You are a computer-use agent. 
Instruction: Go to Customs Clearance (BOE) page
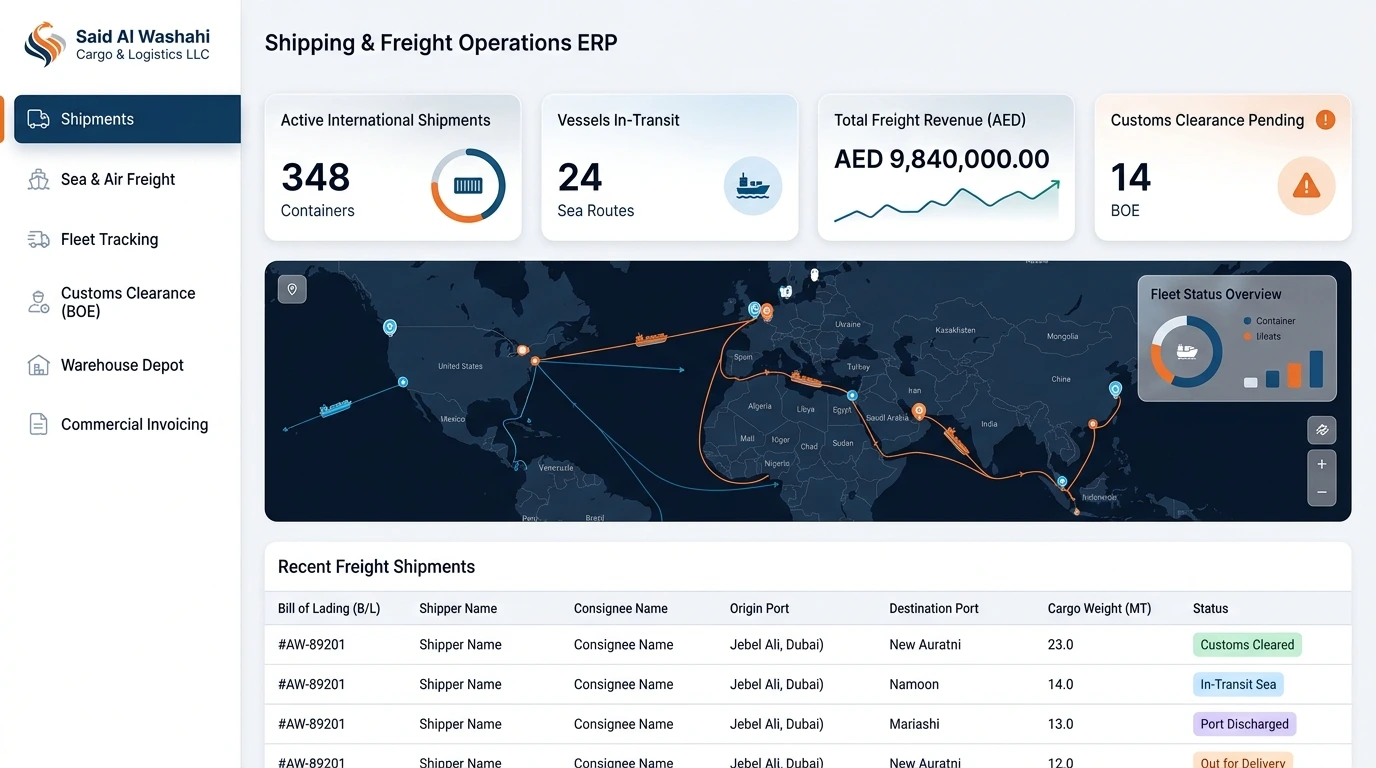tap(127, 302)
